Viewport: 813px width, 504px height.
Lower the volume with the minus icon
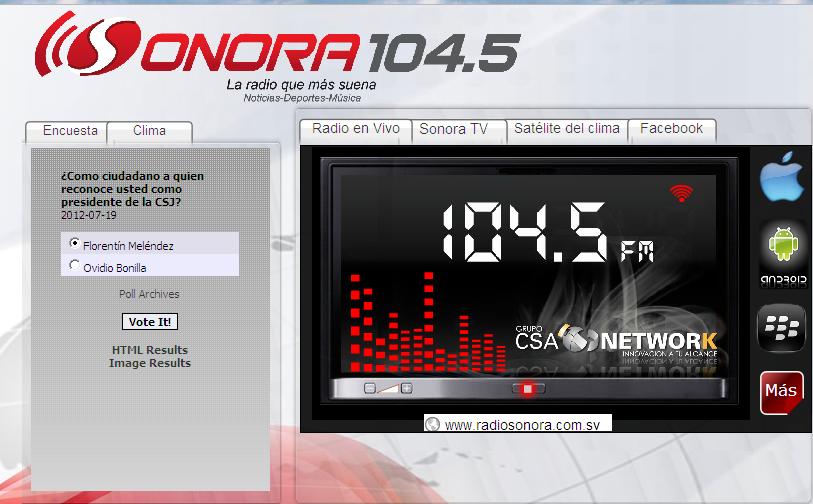(x=370, y=388)
